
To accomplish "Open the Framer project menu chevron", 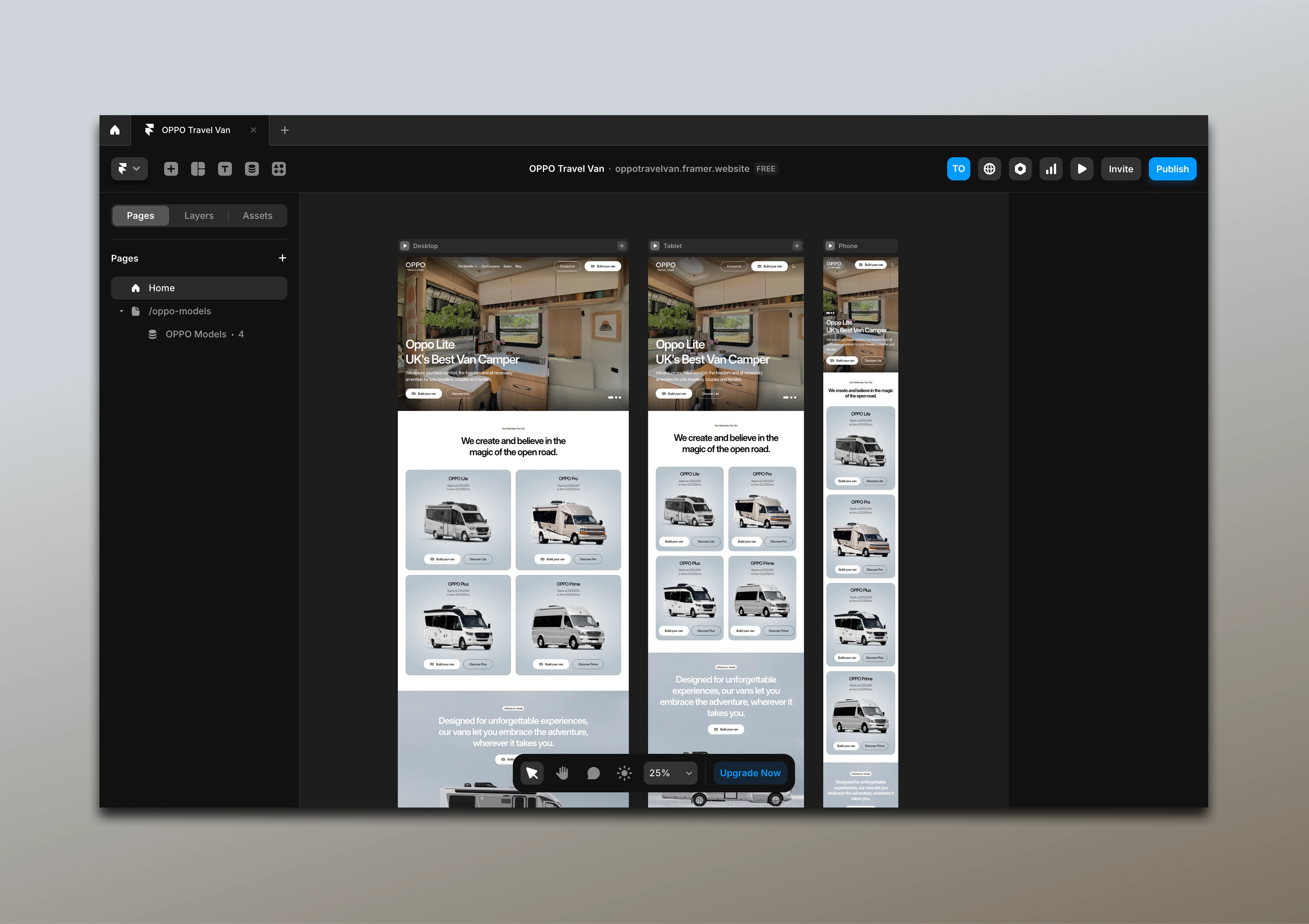I will [x=137, y=169].
